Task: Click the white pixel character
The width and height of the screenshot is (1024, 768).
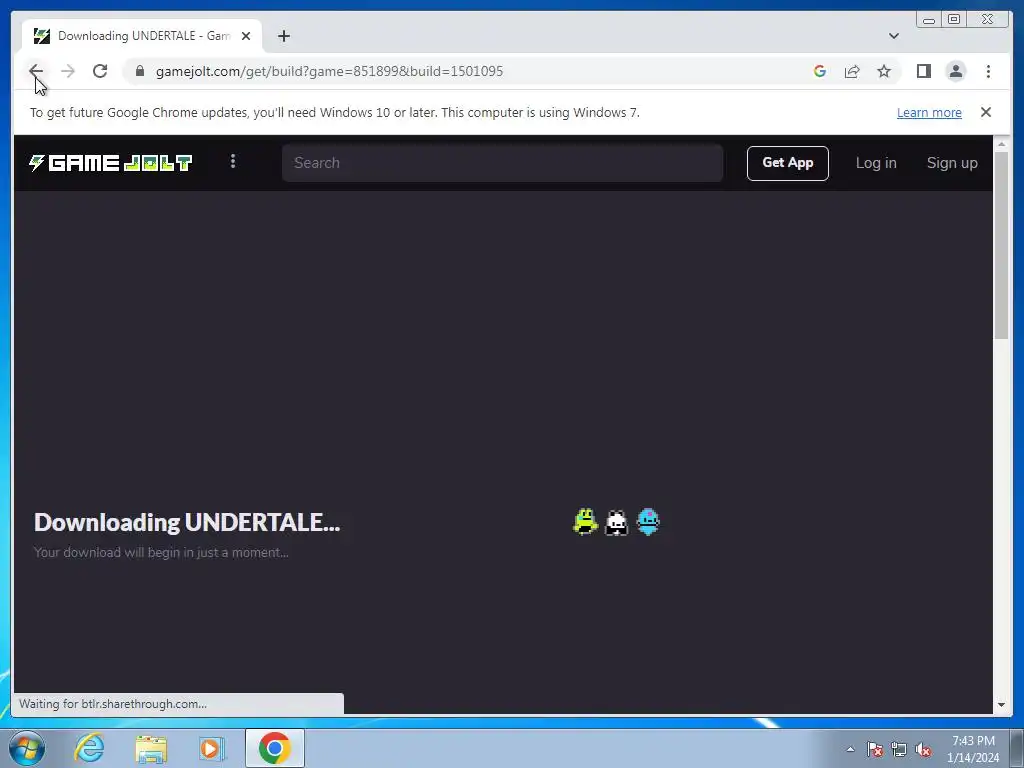Action: 616,522
